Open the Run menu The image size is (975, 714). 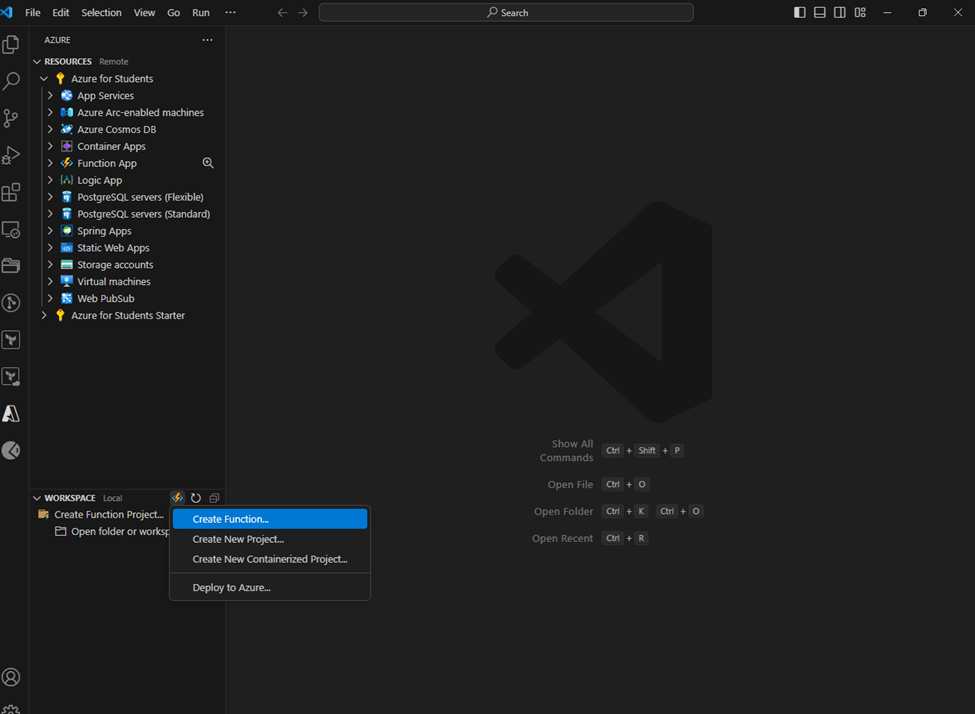tap(201, 12)
